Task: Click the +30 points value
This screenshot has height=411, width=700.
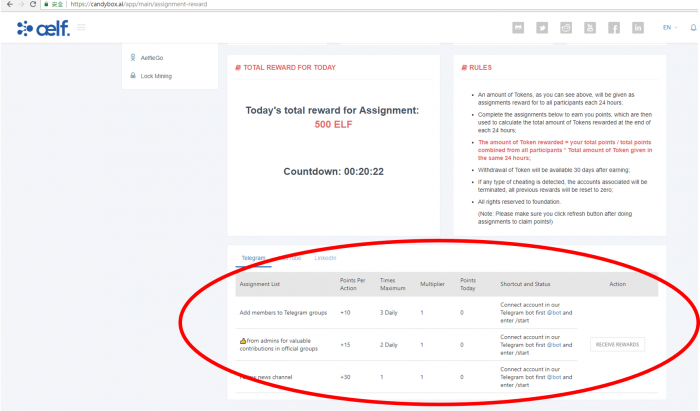Action: tap(345, 377)
